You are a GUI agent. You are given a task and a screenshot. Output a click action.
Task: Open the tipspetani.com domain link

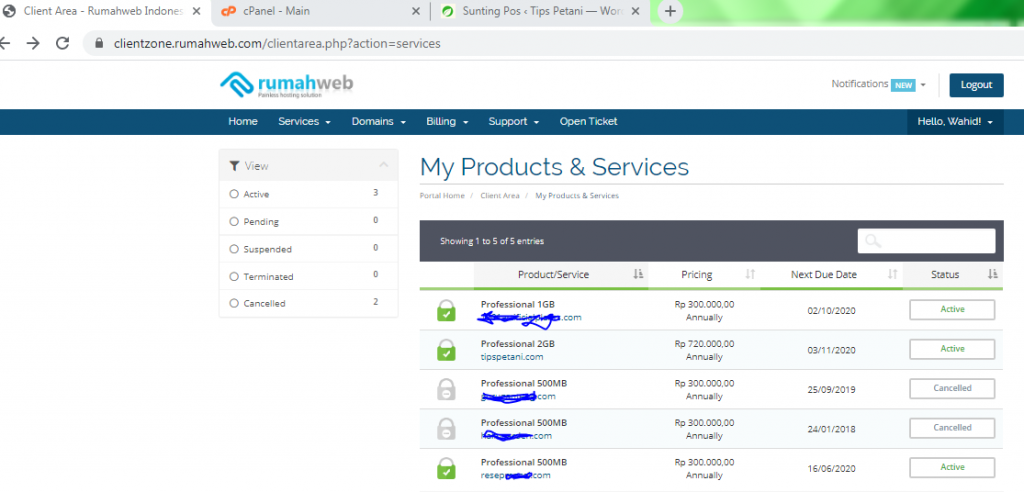[512, 357]
